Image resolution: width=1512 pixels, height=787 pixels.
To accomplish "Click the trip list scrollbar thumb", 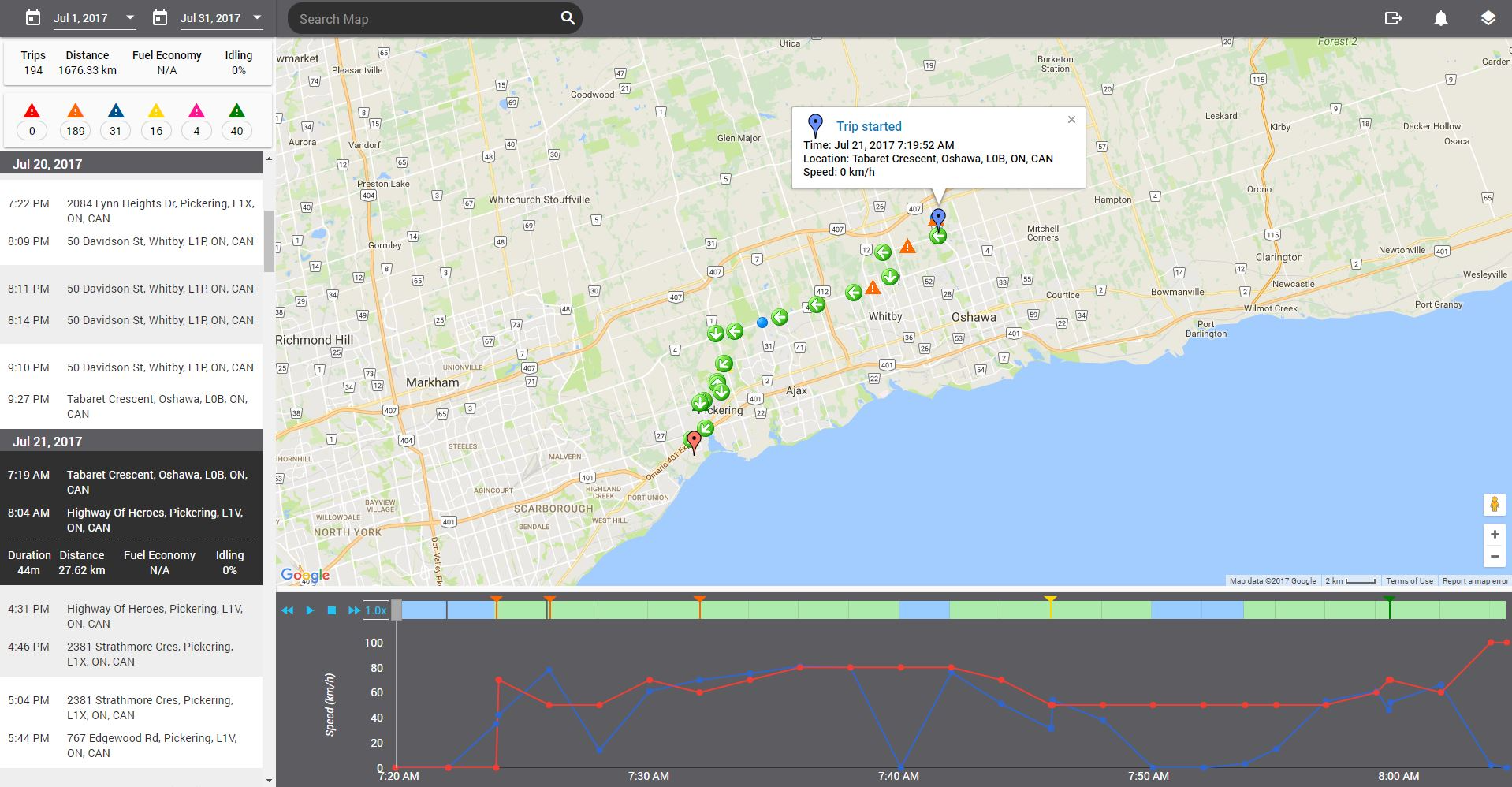I will pyautogui.click(x=269, y=241).
